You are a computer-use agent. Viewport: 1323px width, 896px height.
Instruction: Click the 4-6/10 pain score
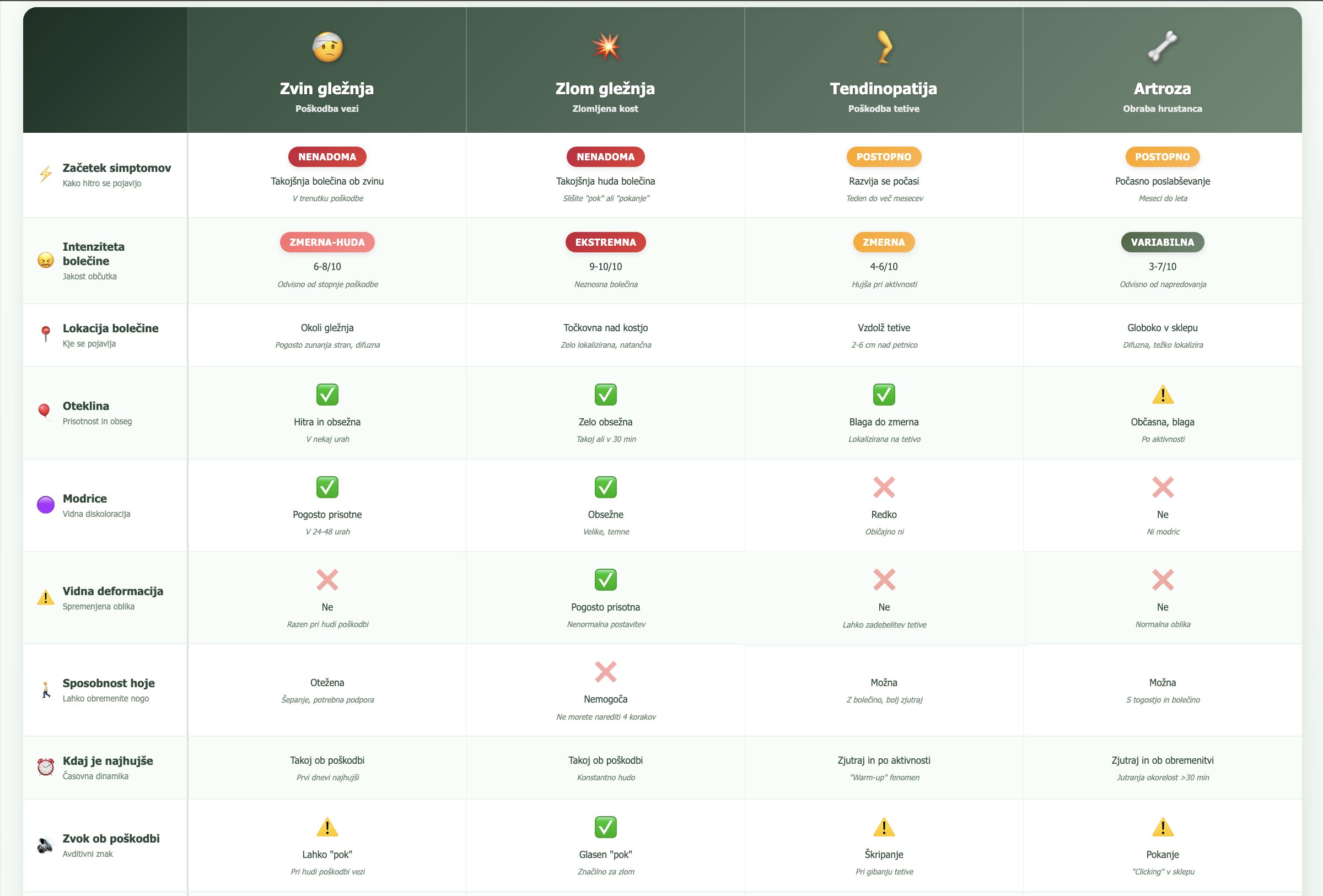[884, 267]
